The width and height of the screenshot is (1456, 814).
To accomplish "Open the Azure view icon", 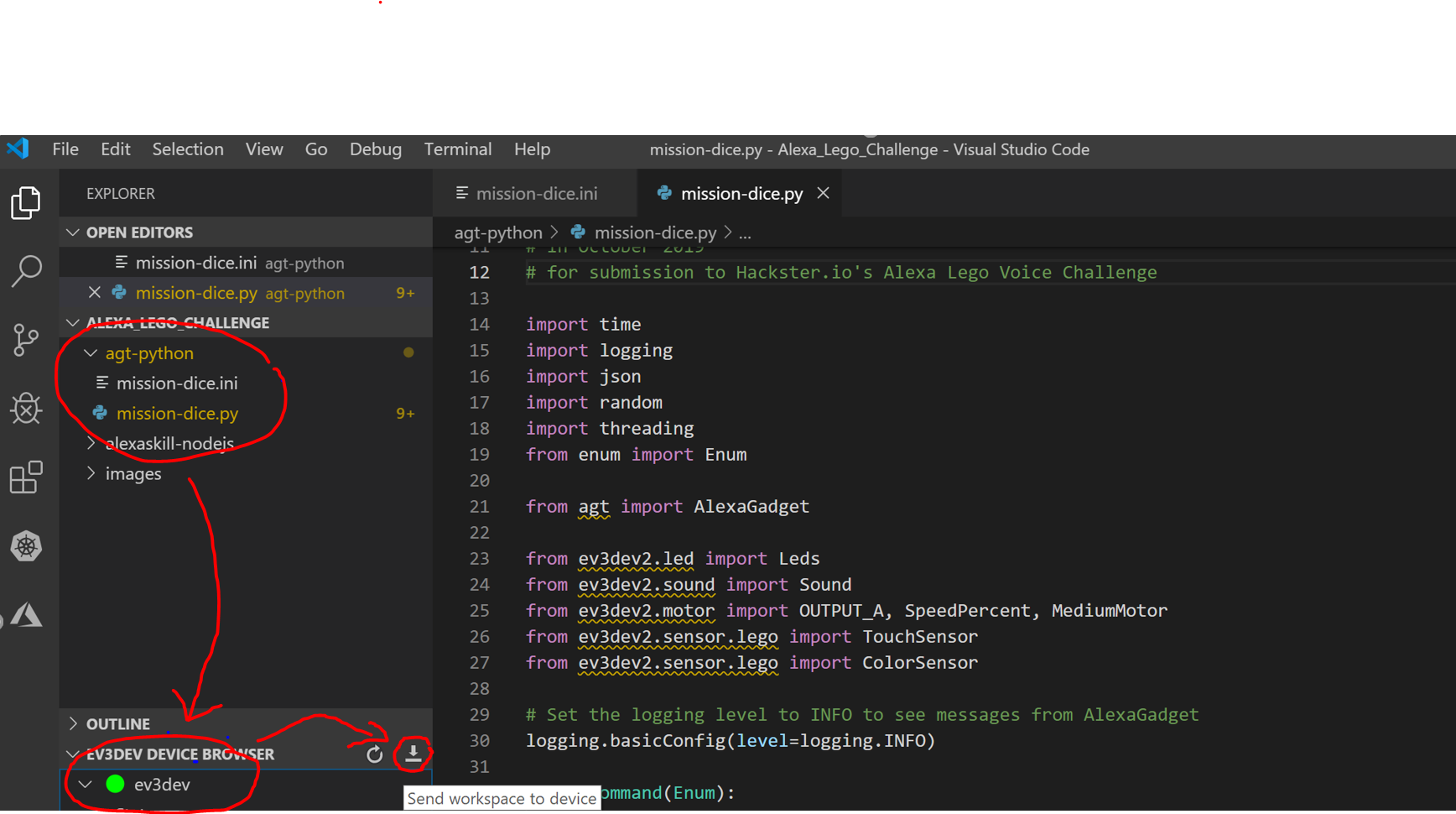I will tap(26, 615).
